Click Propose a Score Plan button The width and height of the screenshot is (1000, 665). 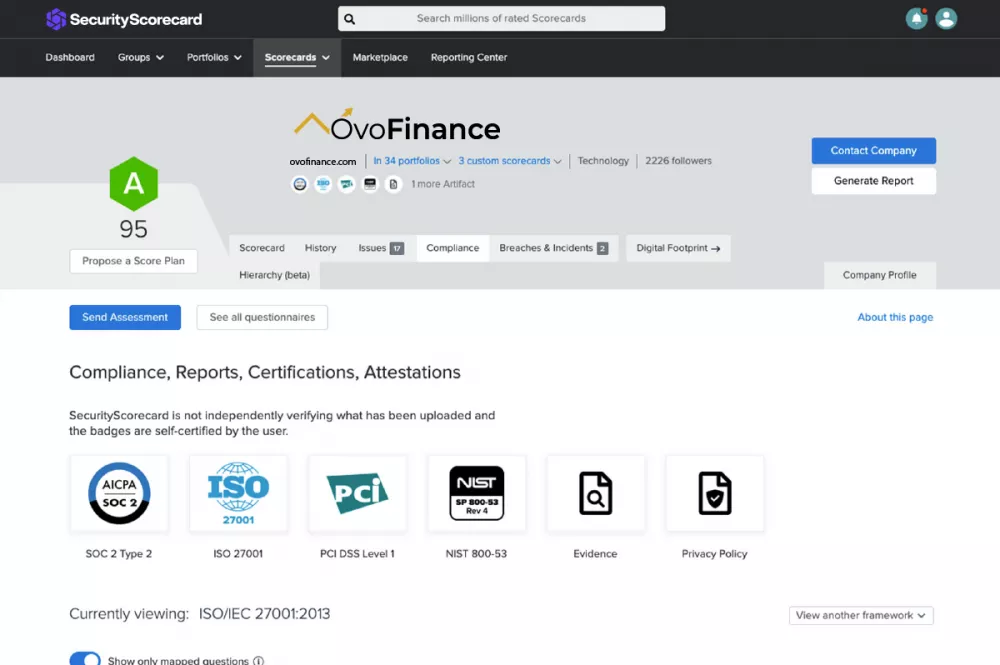click(x=133, y=261)
